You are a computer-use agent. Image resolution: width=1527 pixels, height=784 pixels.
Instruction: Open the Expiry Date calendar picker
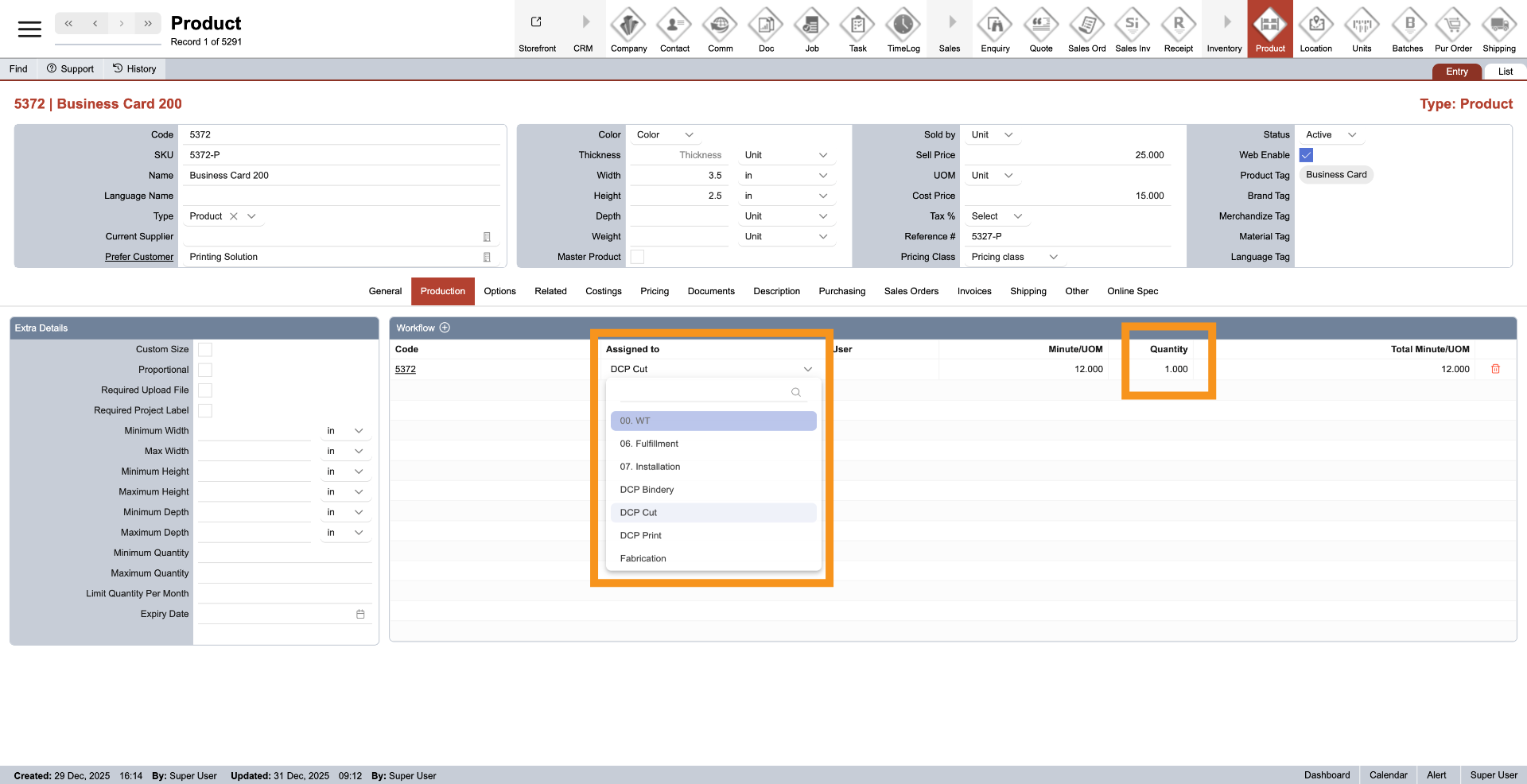[360, 614]
